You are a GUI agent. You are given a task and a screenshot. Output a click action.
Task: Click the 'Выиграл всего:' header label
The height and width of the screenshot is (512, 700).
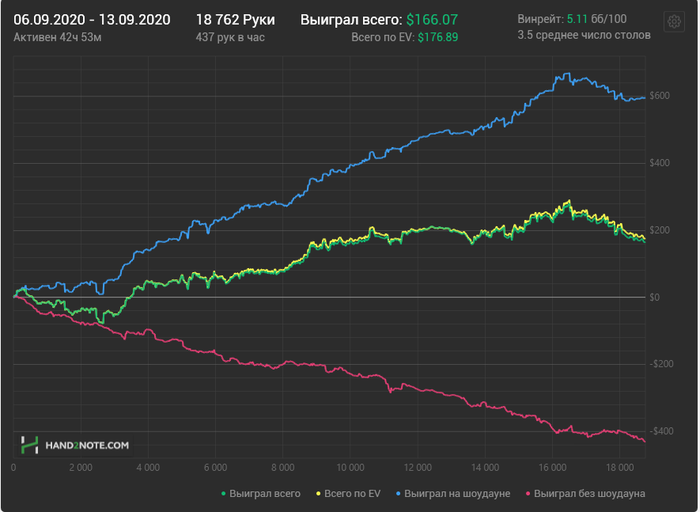pos(351,20)
